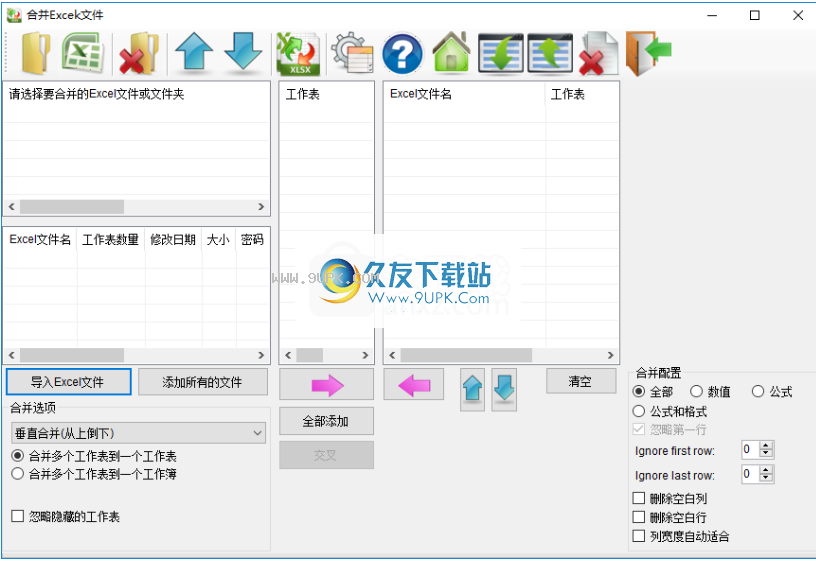Exit application via door icon
This screenshot has height=562, width=816.
pos(648,53)
